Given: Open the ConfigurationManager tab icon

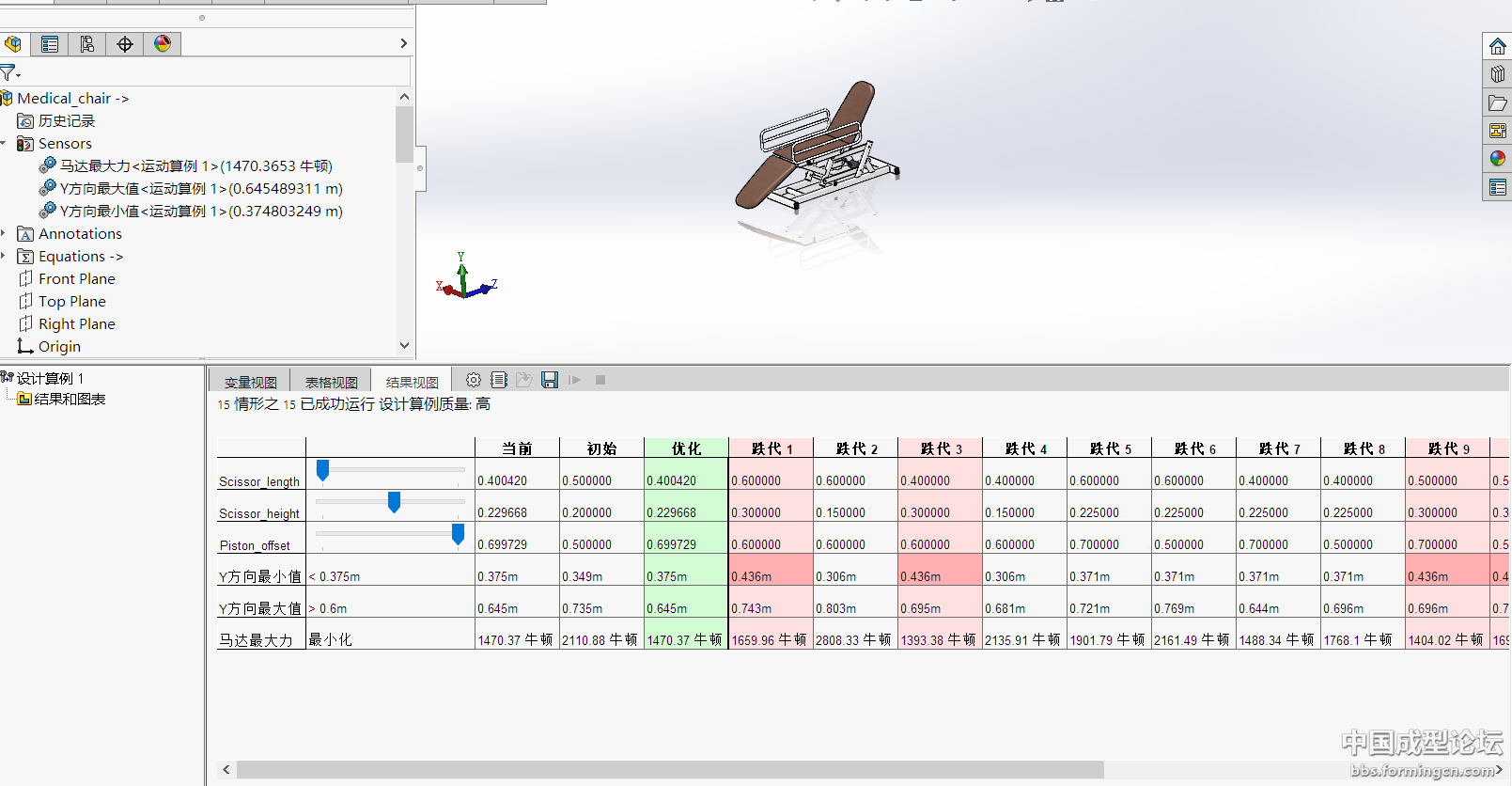Looking at the screenshot, I should (86, 44).
